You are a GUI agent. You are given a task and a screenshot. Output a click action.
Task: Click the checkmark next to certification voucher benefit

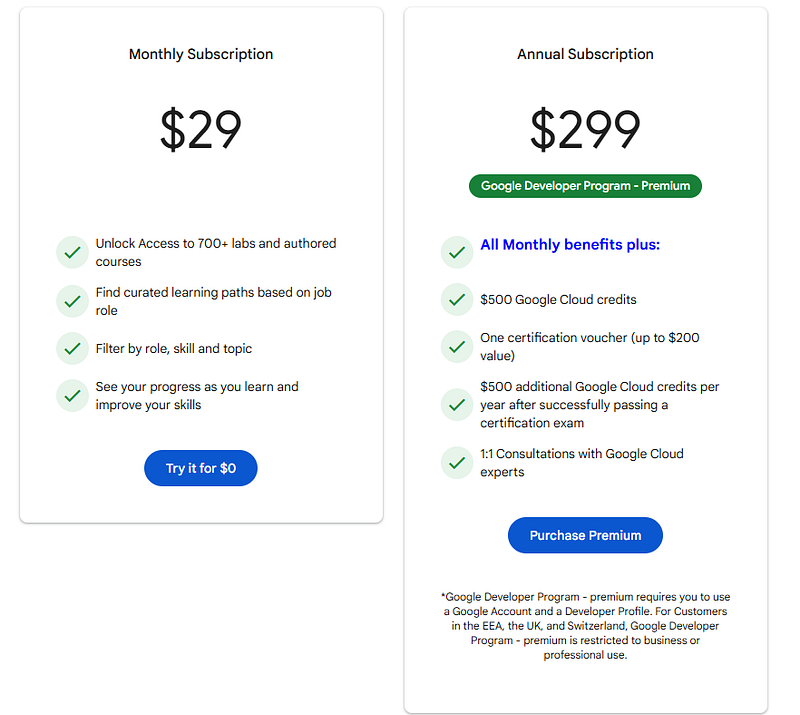click(x=457, y=346)
